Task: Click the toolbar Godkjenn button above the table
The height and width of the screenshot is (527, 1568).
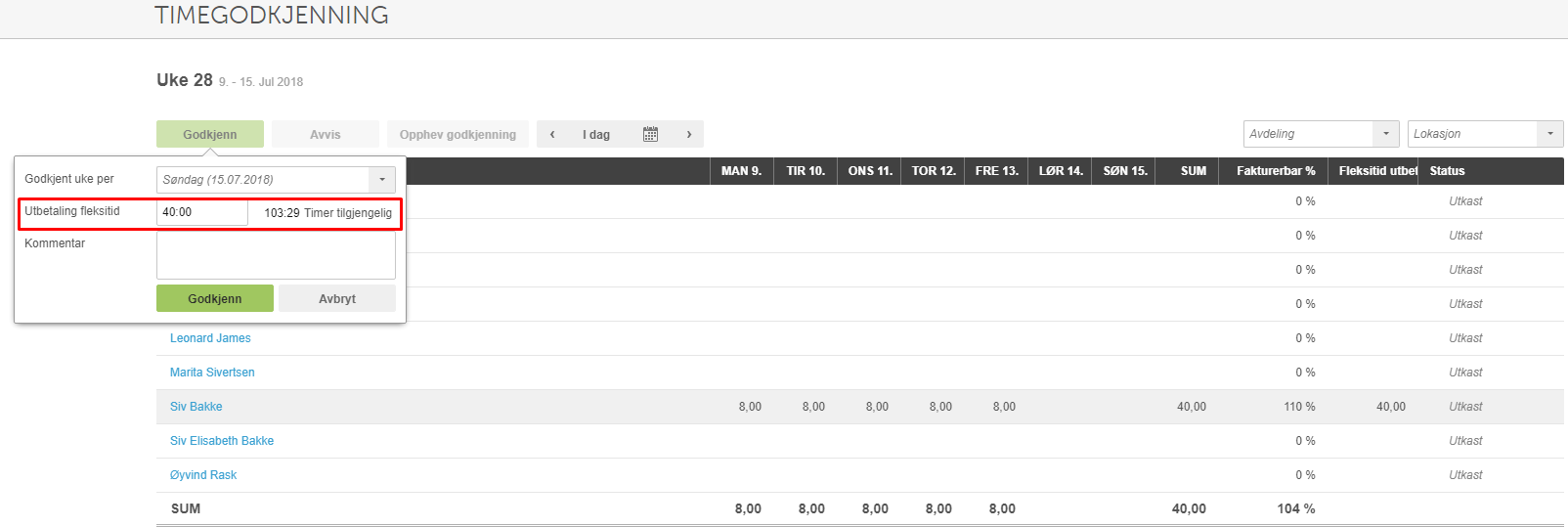Action: [210, 134]
